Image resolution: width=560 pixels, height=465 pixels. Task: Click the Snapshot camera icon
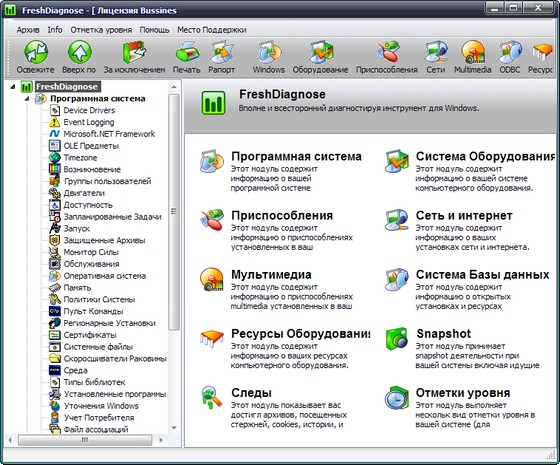[x=396, y=339]
